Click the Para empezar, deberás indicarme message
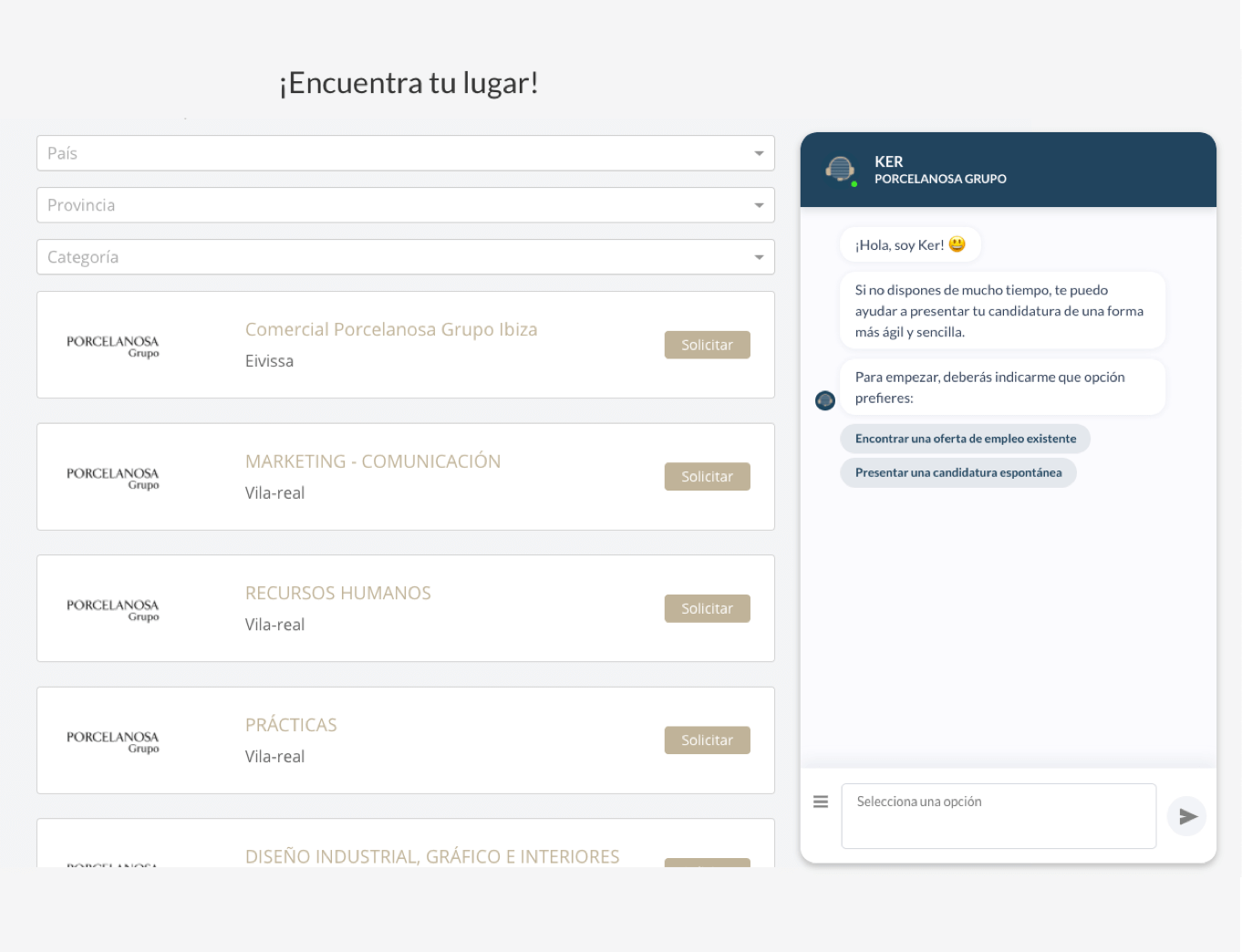Image resolution: width=1242 pixels, height=952 pixels. 1002,388
